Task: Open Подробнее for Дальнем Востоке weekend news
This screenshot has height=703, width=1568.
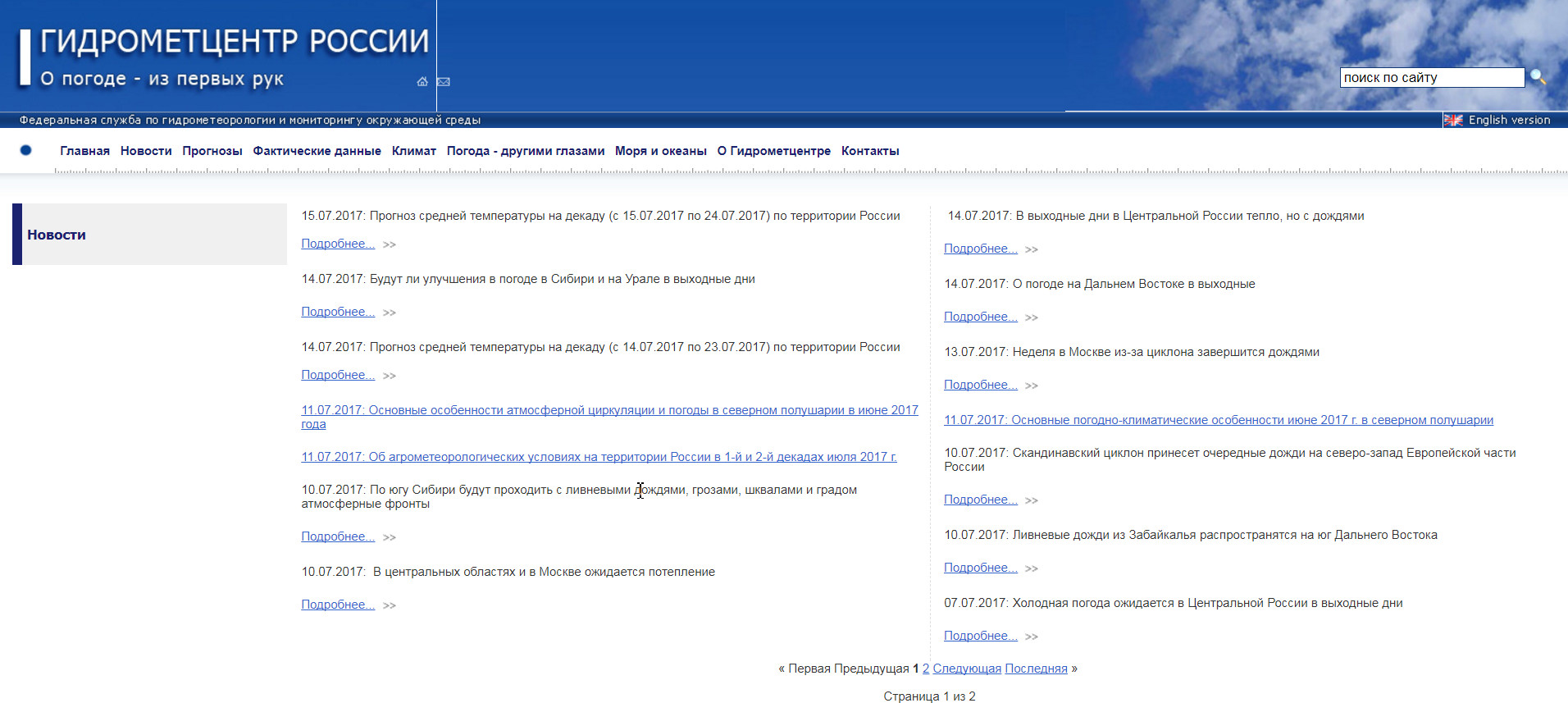Action: 981,317
